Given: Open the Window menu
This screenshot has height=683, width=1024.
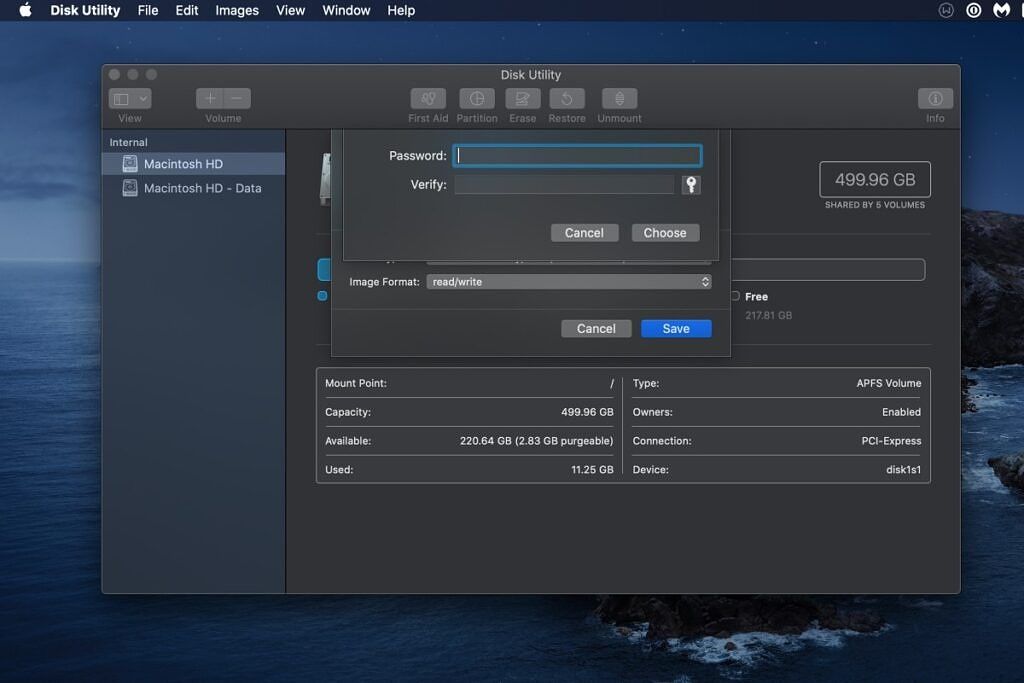Looking at the screenshot, I should point(345,10).
